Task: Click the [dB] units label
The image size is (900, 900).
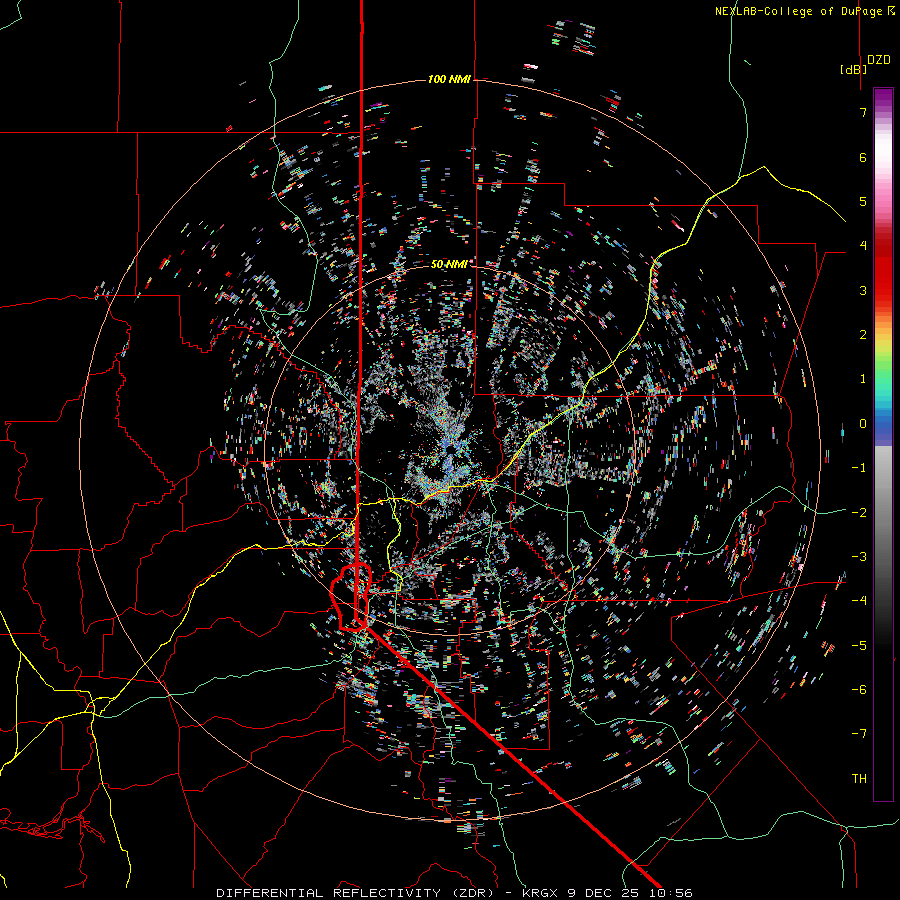Action: [854, 69]
